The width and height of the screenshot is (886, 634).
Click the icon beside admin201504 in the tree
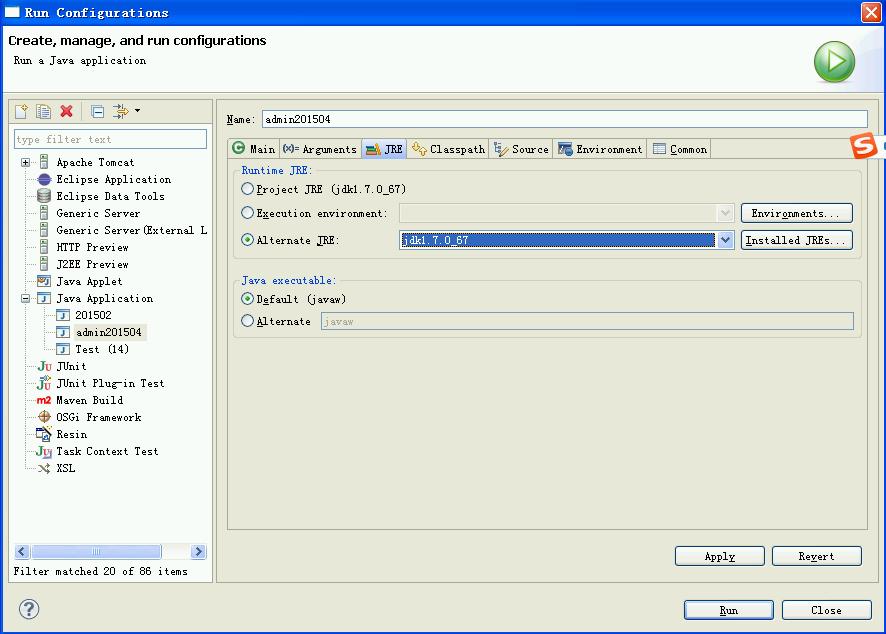click(x=63, y=332)
